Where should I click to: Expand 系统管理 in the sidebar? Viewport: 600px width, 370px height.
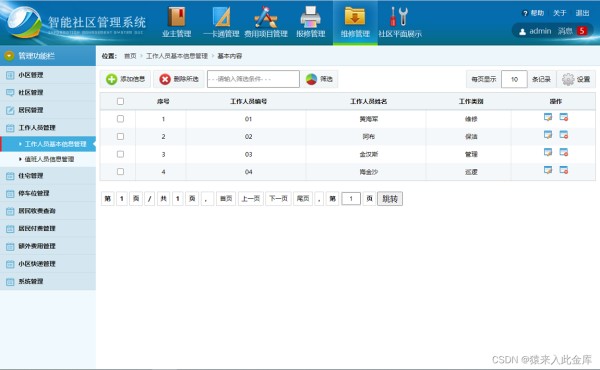click(48, 282)
